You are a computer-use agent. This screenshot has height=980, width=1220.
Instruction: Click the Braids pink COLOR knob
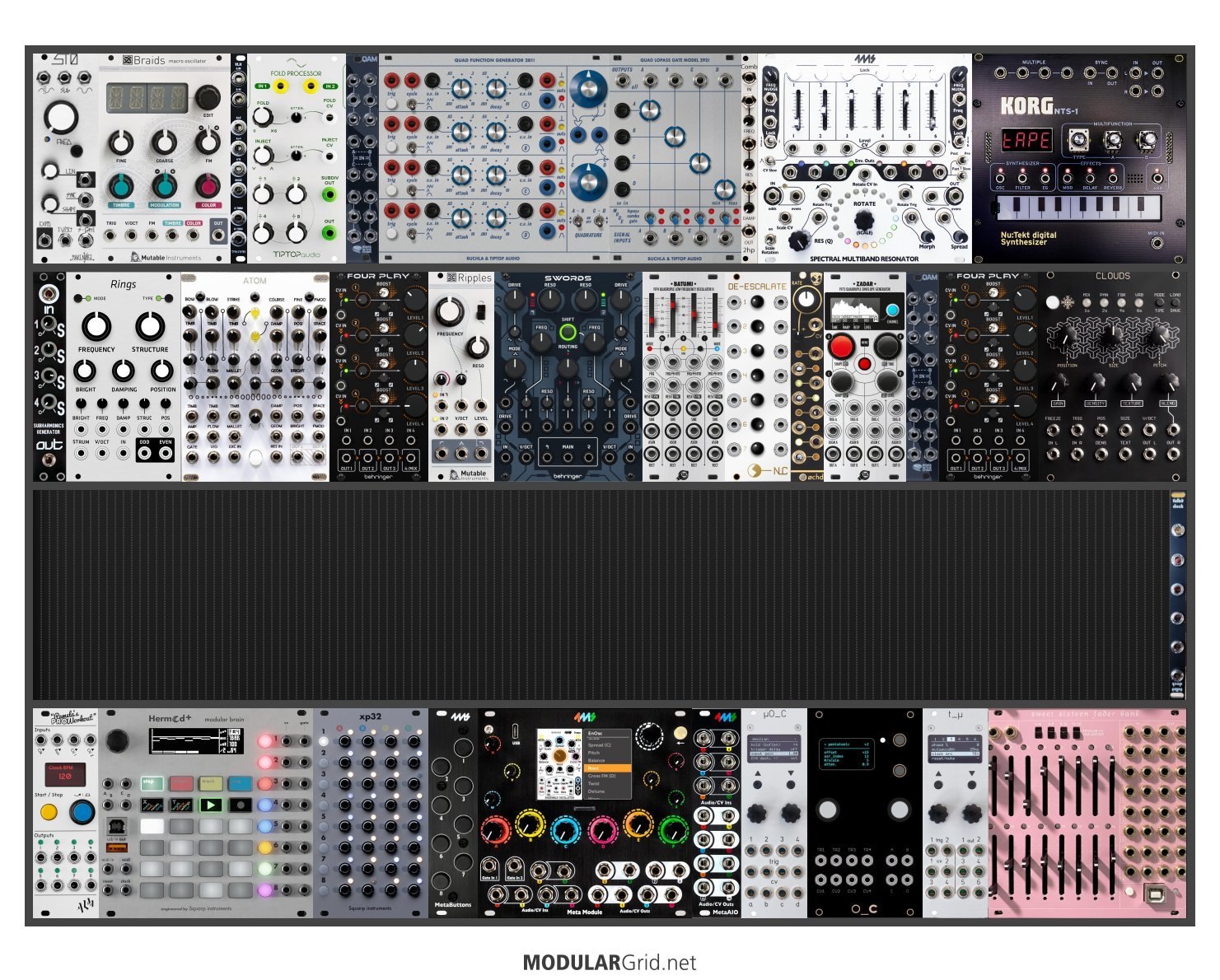pos(208,185)
